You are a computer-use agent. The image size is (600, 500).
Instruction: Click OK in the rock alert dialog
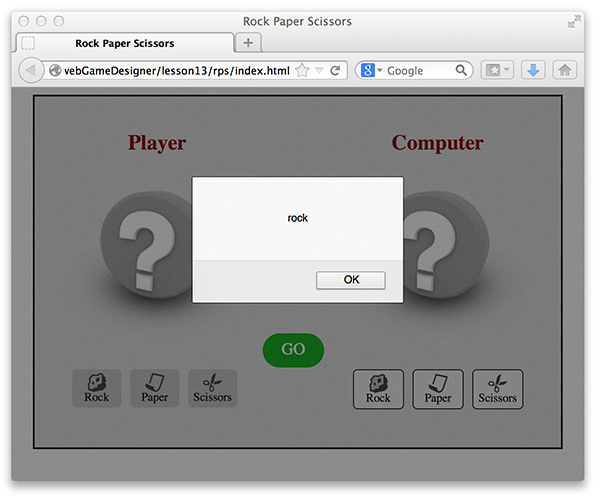coord(350,280)
